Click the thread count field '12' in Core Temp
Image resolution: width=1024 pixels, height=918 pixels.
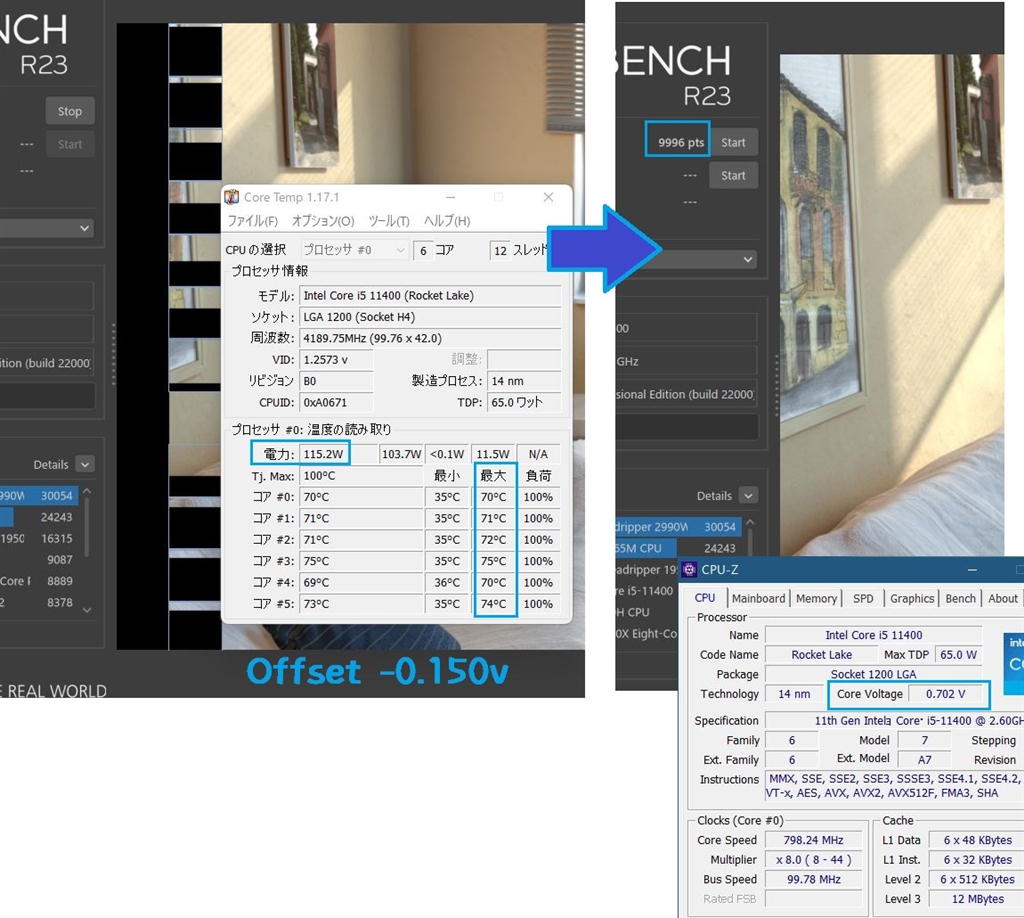coord(500,251)
